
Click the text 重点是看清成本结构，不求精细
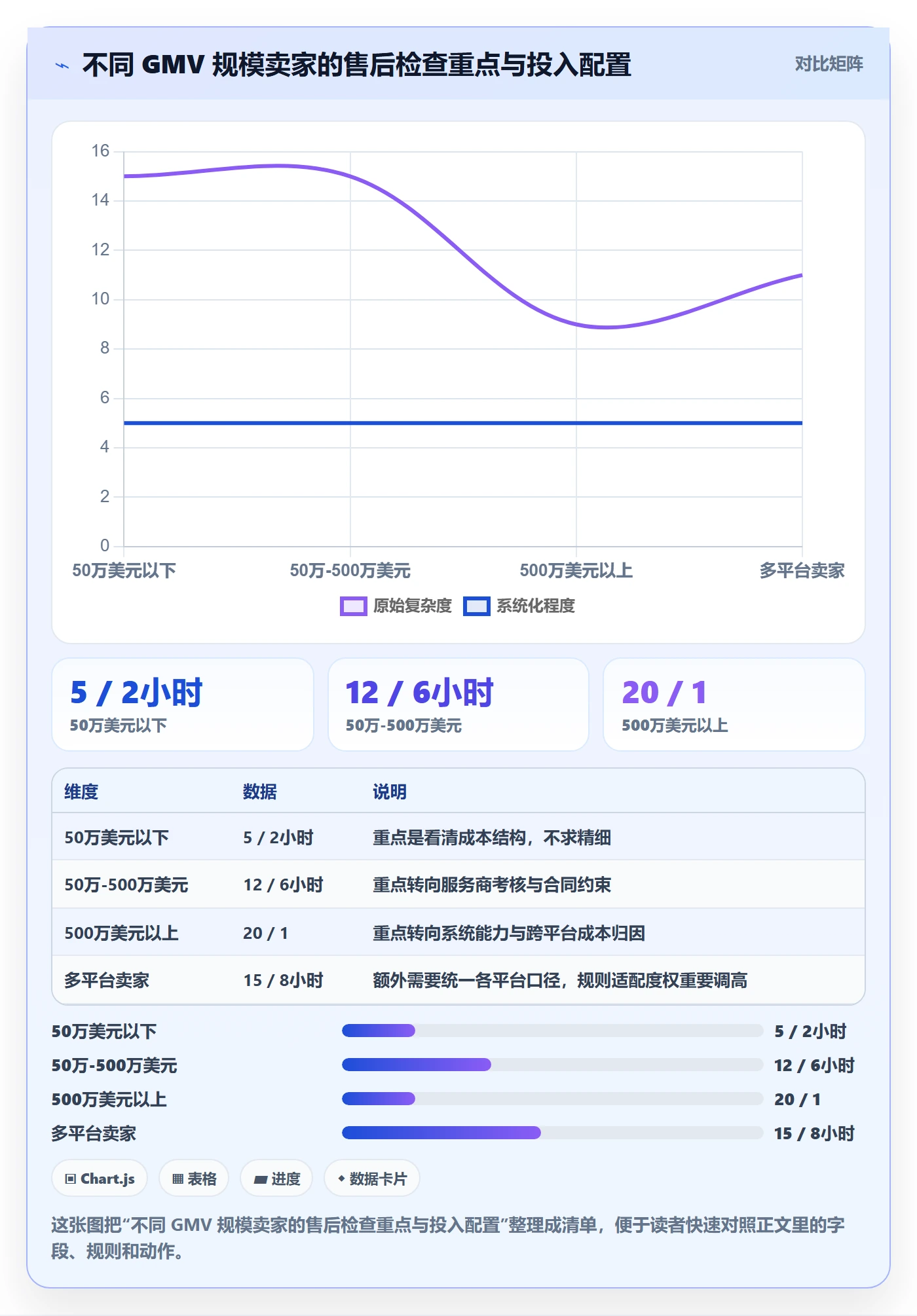pos(492,837)
